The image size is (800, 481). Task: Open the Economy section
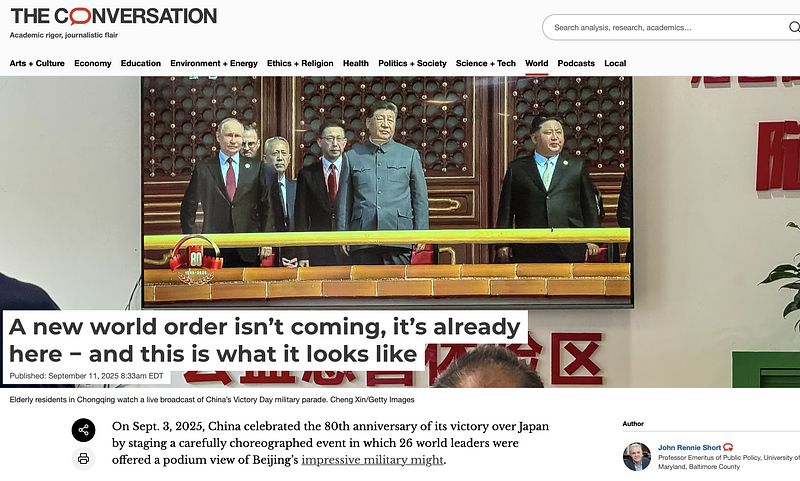click(93, 63)
